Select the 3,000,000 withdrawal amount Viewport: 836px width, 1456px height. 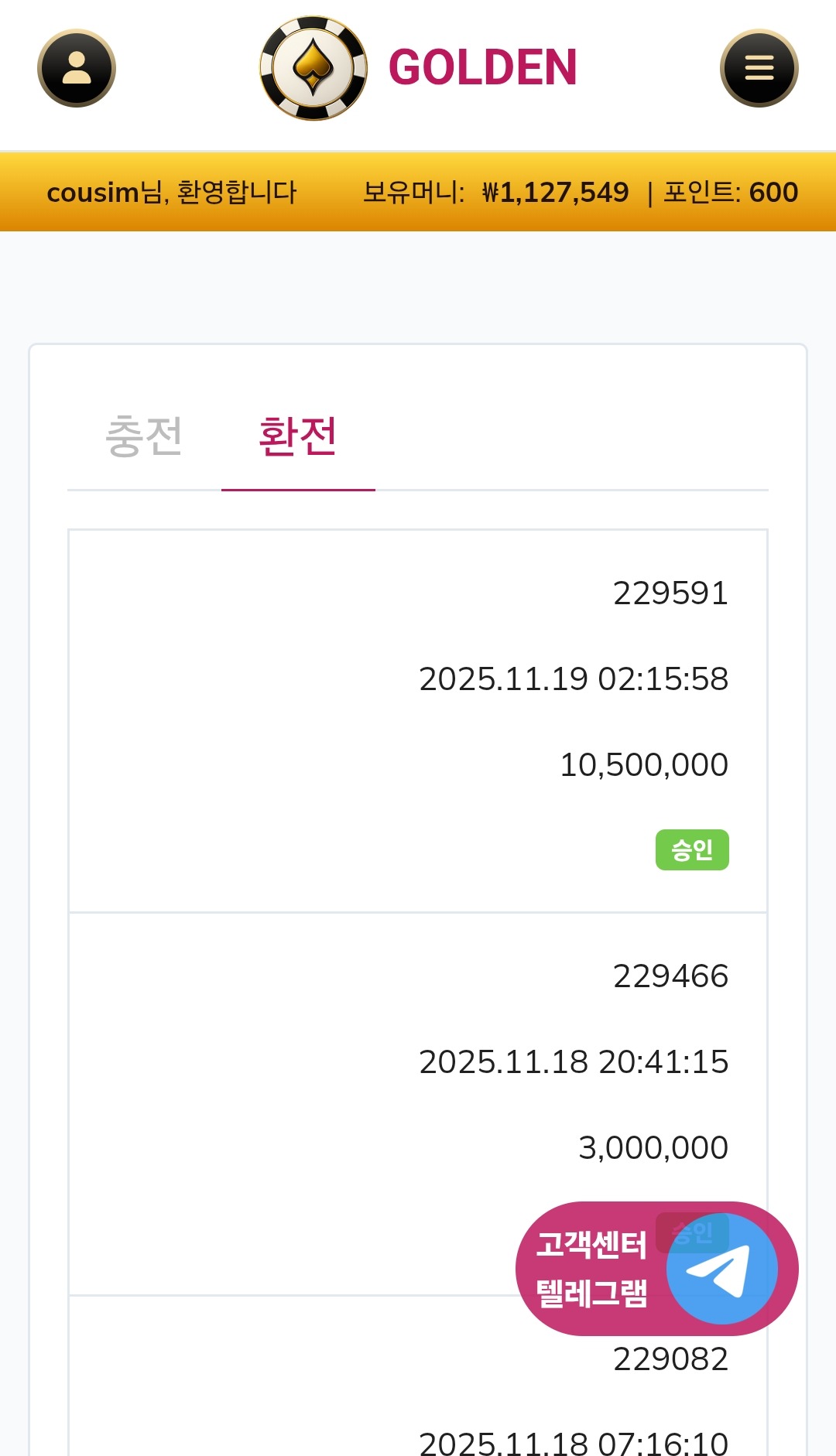coord(653,1147)
